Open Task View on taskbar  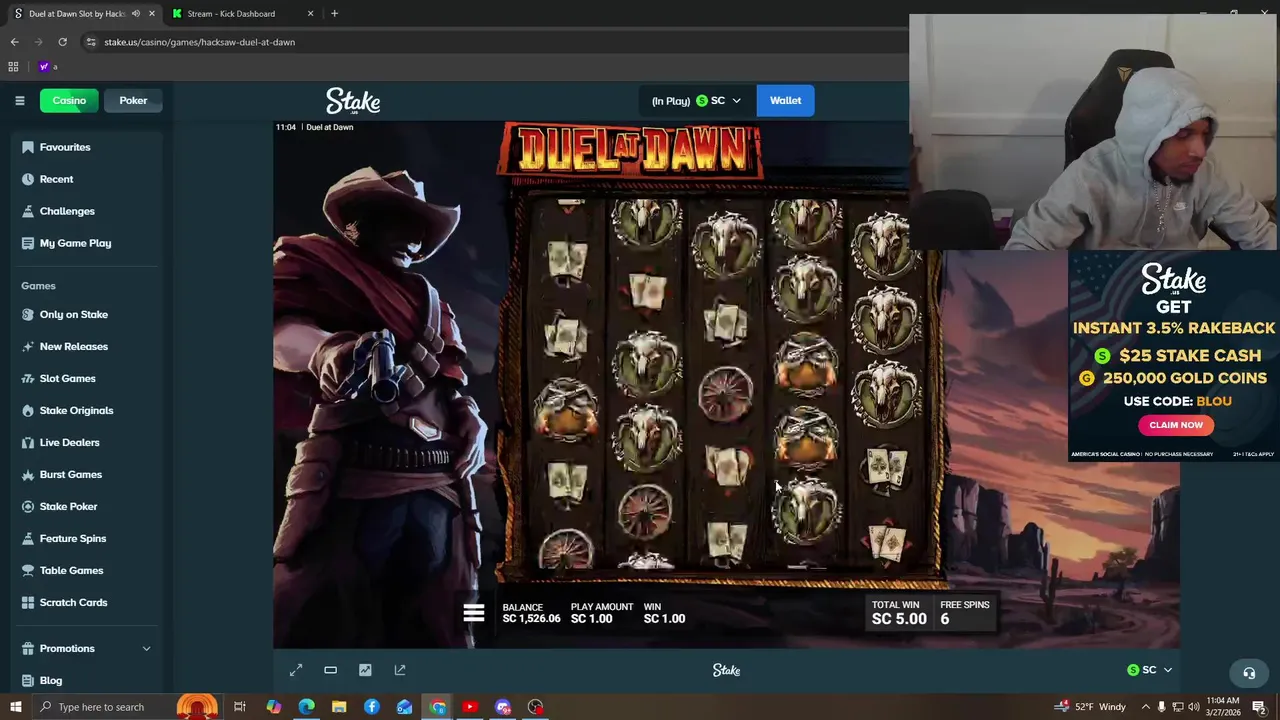[x=240, y=707]
